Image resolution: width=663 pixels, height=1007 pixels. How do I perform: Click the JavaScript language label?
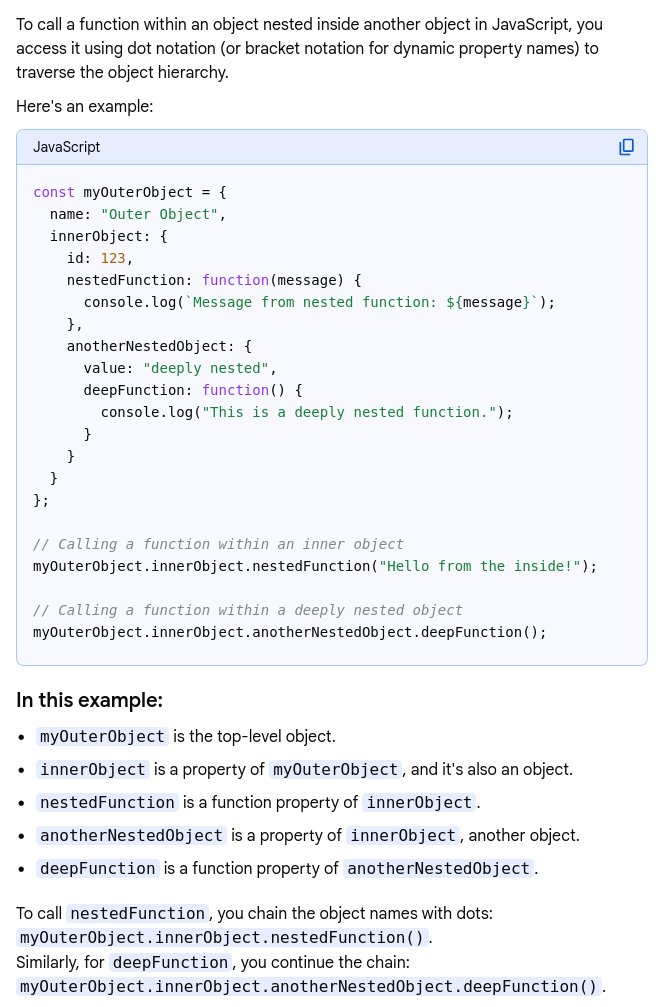click(67, 147)
